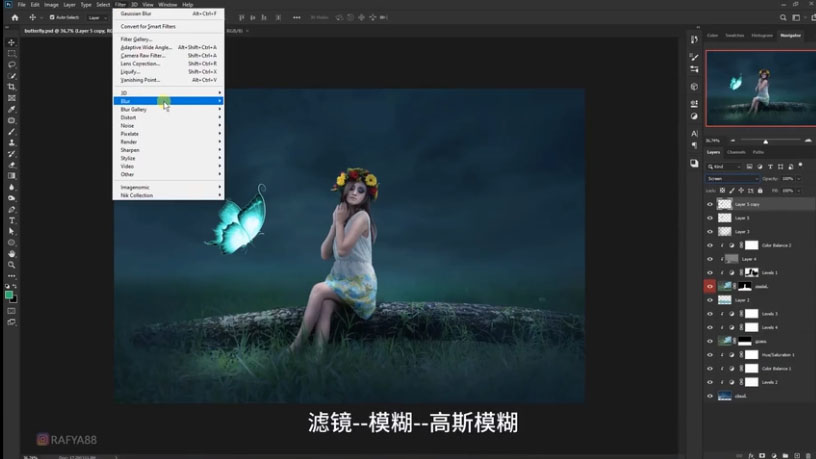Open the Search icon at top right

tap(783, 18)
